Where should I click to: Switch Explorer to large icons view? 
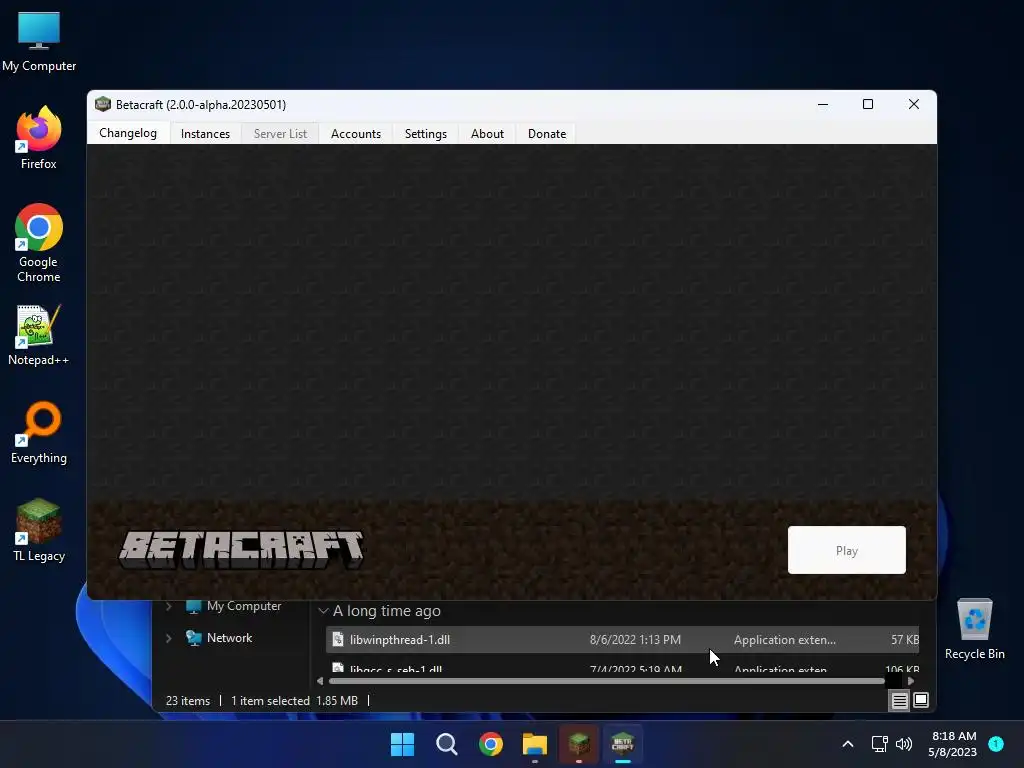(x=921, y=701)
